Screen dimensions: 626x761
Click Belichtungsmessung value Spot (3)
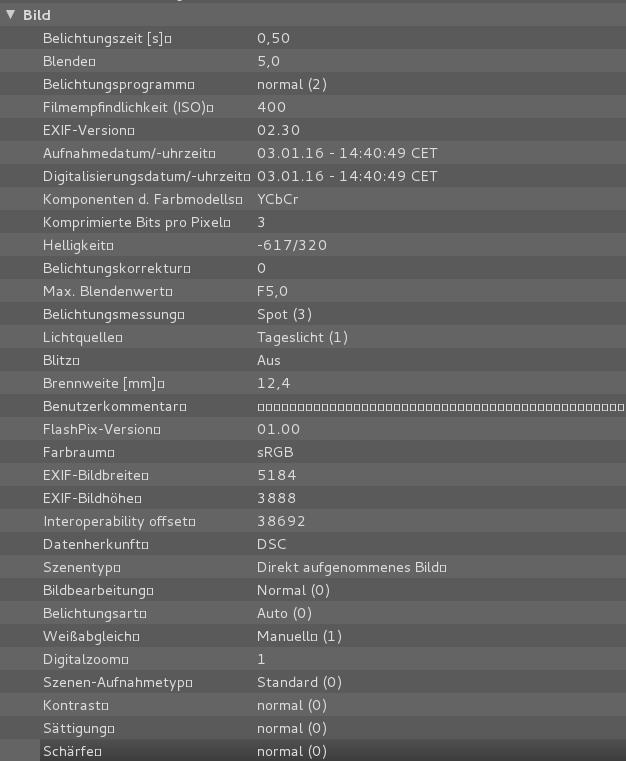tap(284, 314)
